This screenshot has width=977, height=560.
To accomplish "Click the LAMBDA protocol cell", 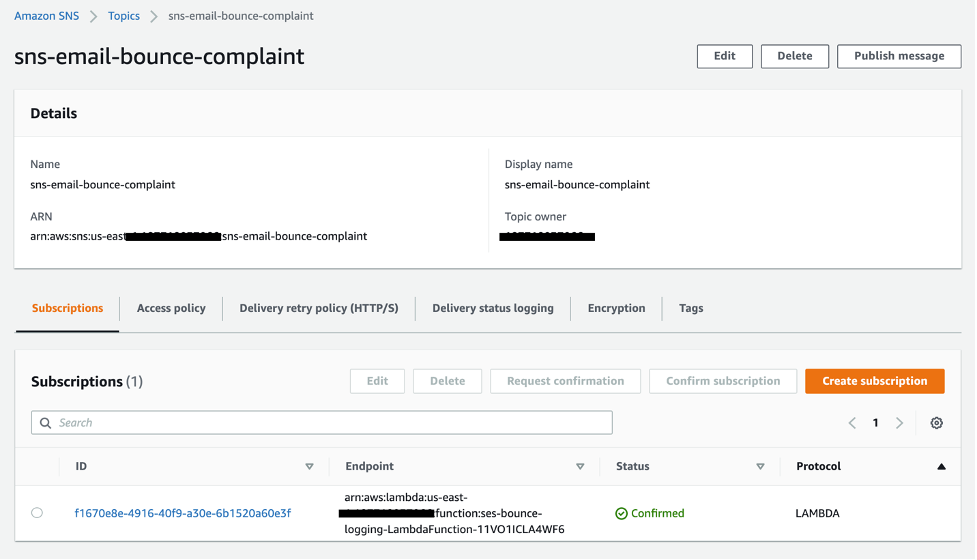I will [x=817, y=513].
